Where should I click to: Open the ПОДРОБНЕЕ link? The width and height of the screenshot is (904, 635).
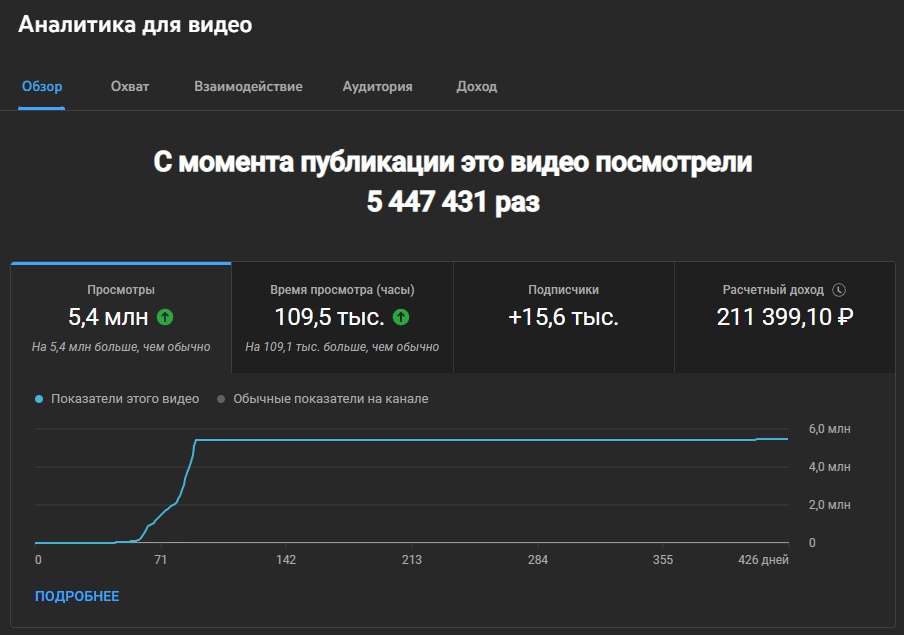(77, 597)
